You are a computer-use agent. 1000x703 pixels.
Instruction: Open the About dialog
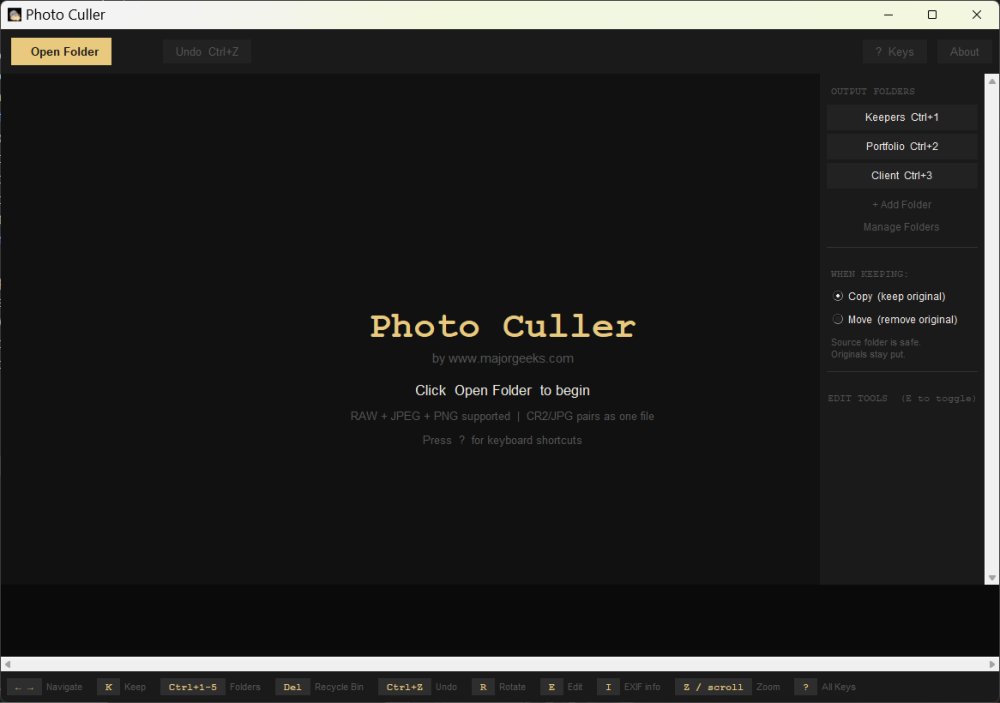click(964, 52)
